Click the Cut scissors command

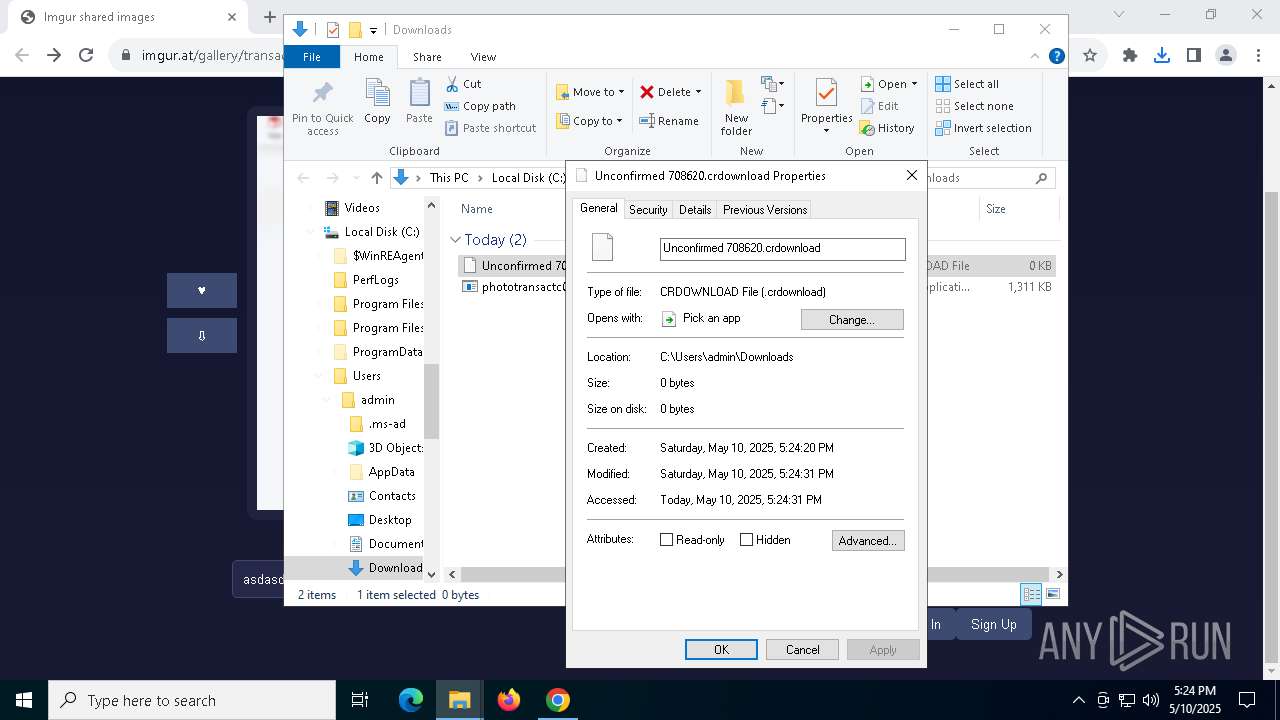pyautogui.click(x=463, y=84)
